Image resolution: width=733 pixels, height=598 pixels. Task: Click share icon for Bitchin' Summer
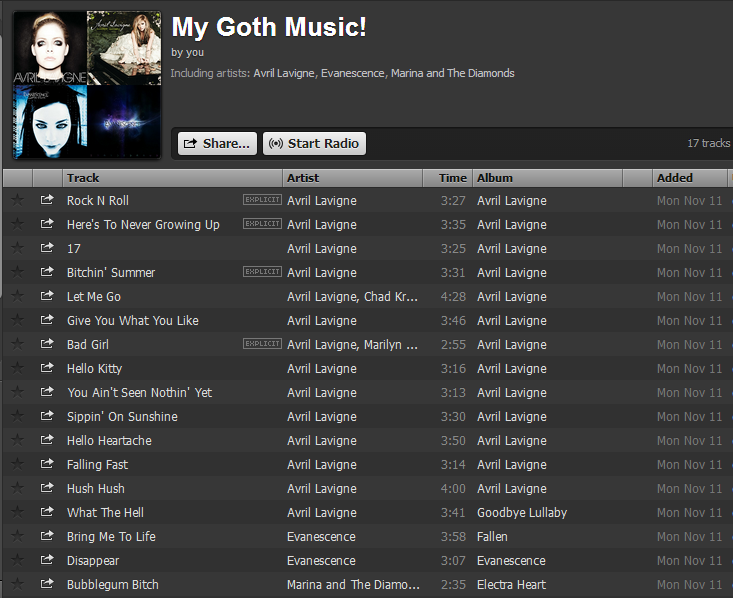tap(47, 272)
